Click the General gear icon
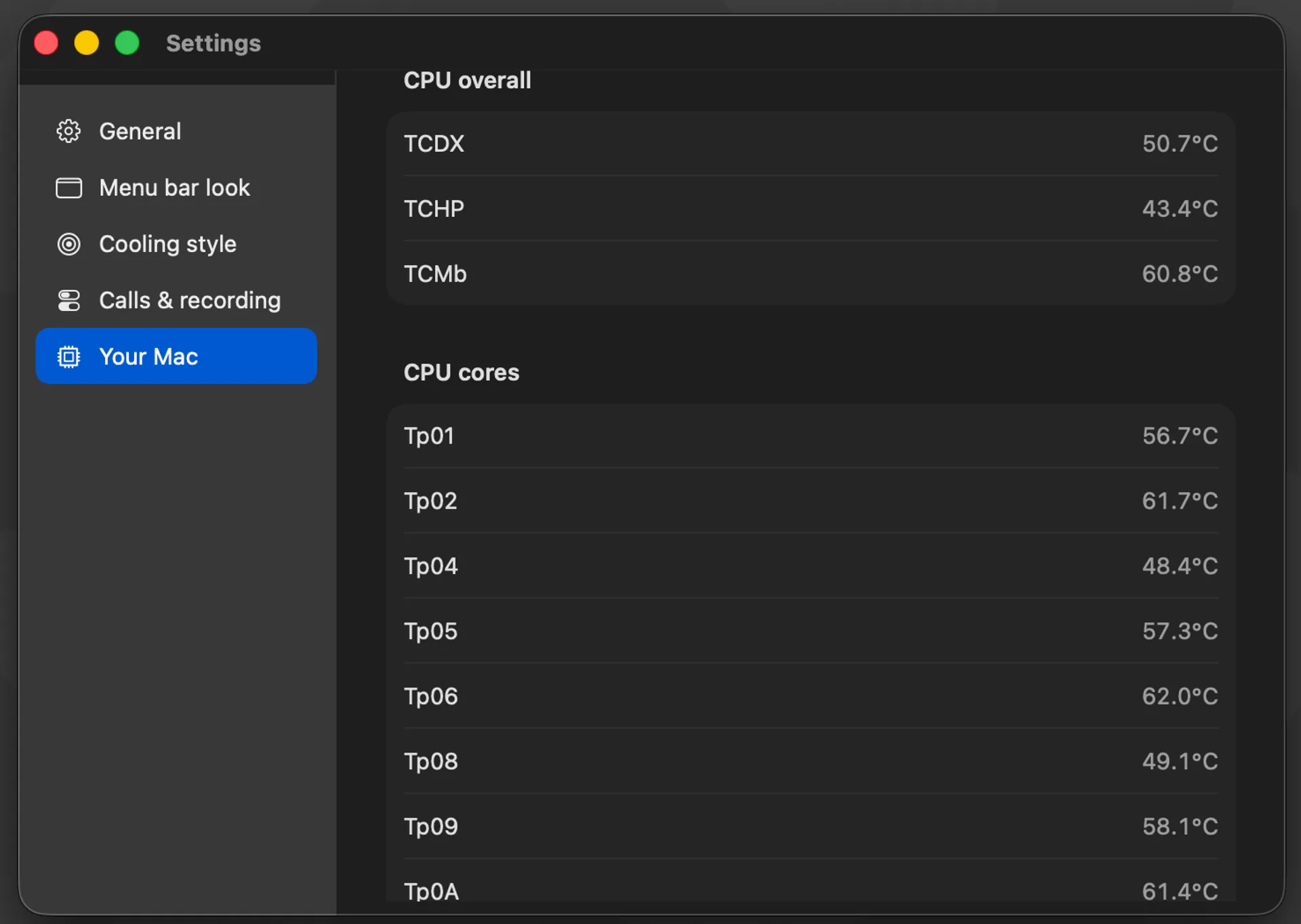 tap(68, 131)
